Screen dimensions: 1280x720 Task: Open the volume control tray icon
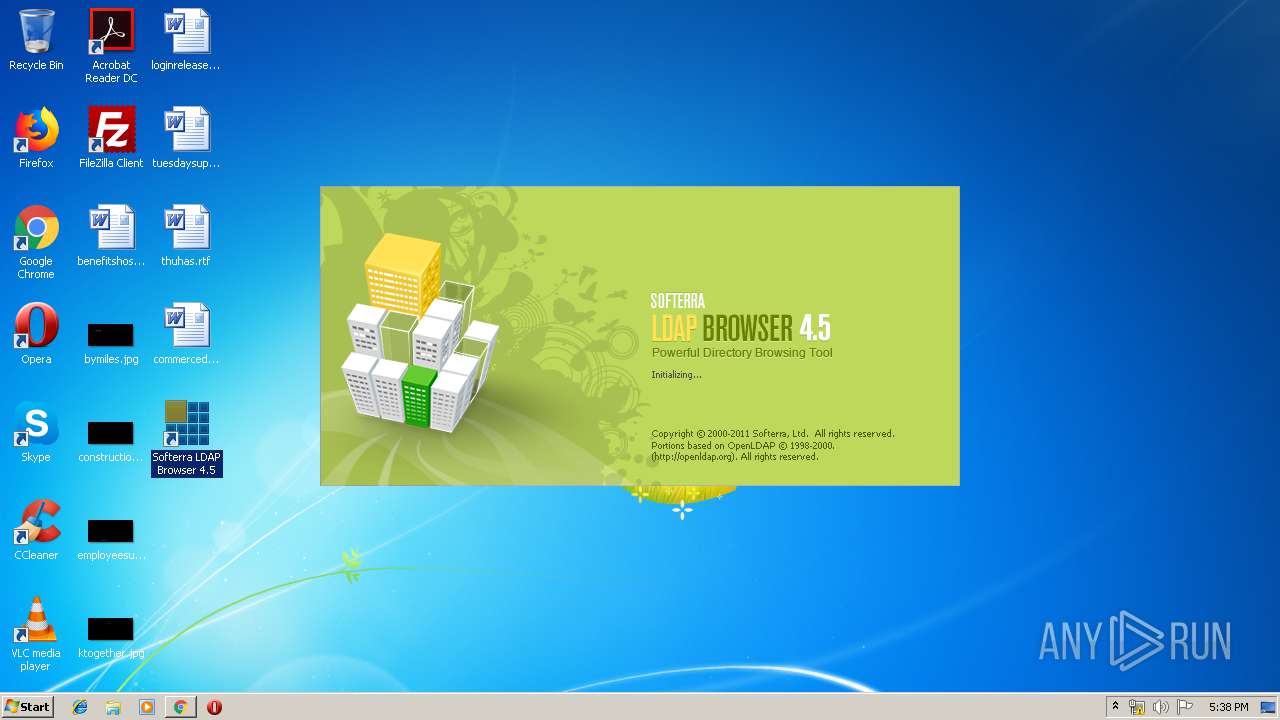tap(1161, 707)
